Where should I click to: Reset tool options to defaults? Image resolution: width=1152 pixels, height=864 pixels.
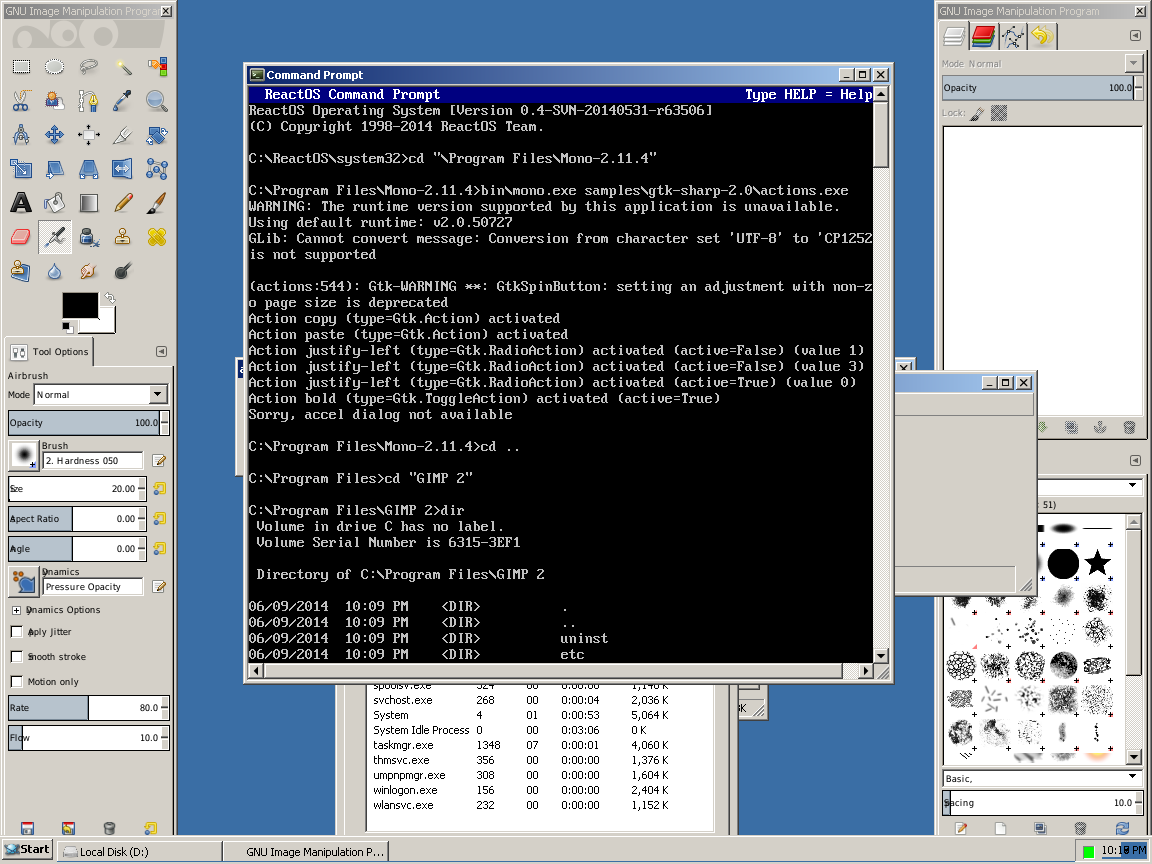150,828
